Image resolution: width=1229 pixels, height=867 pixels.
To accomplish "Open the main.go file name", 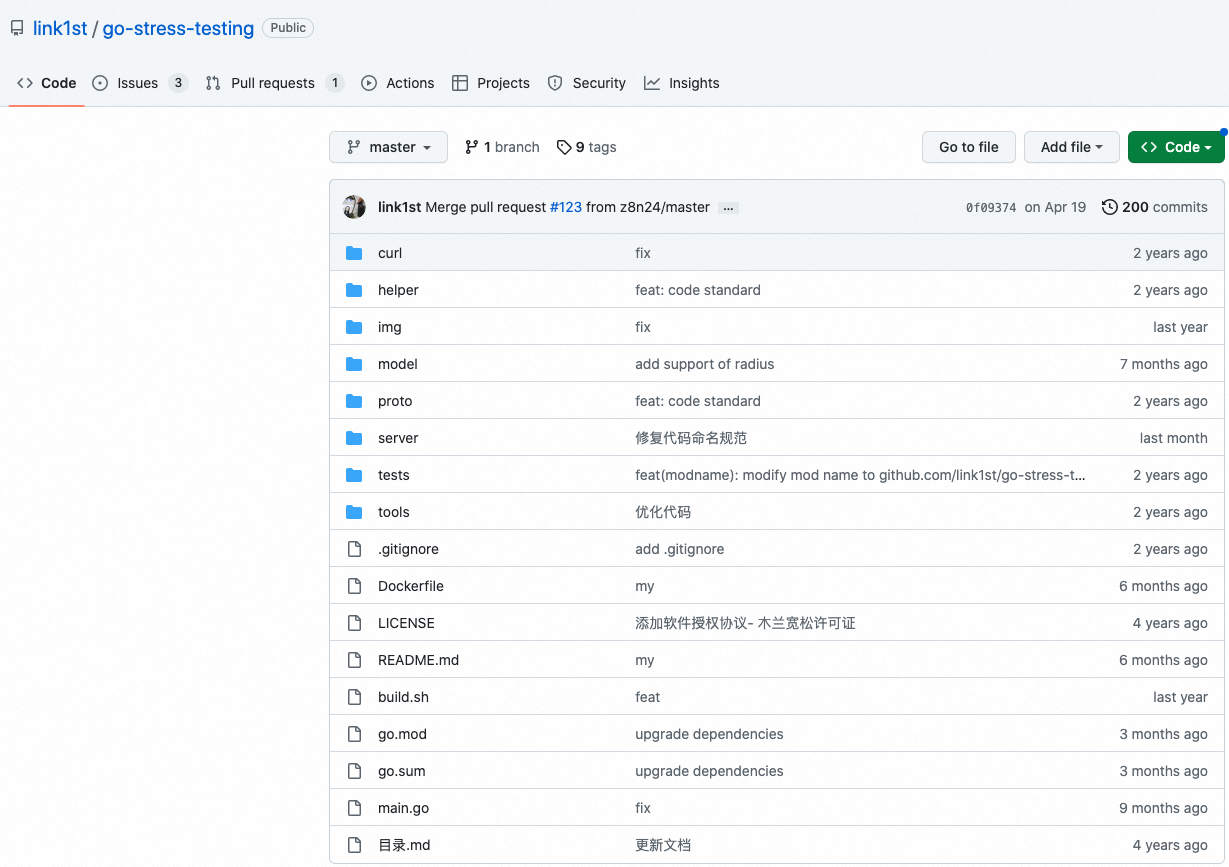I will click(403, 808).
